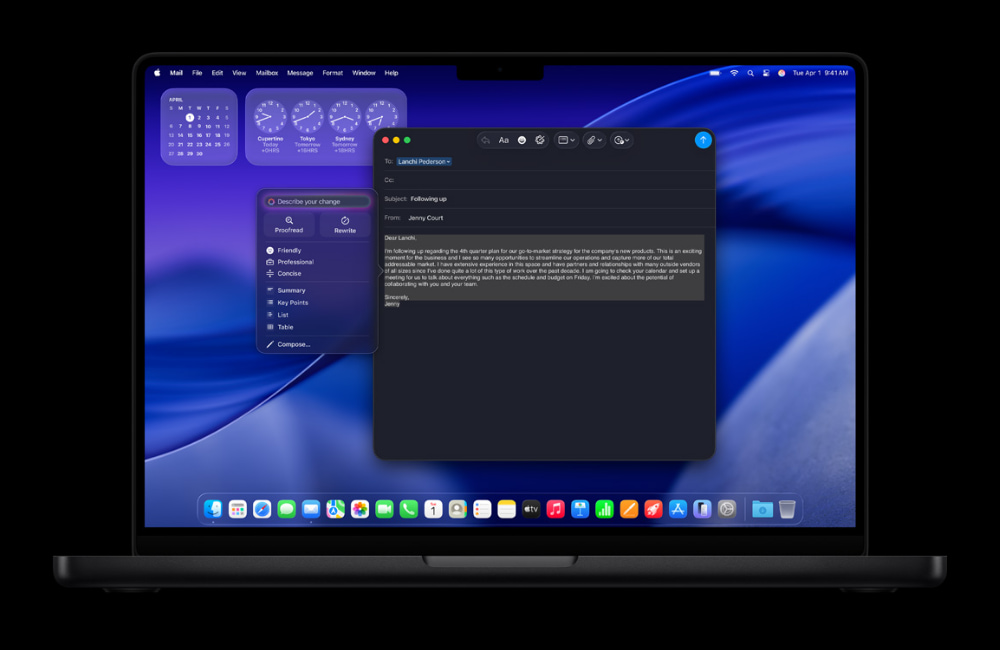Image resolution: width=1000 pixels, height=650 pixels.
Task: Open Photos from the Dock
Action: point(358,509)
